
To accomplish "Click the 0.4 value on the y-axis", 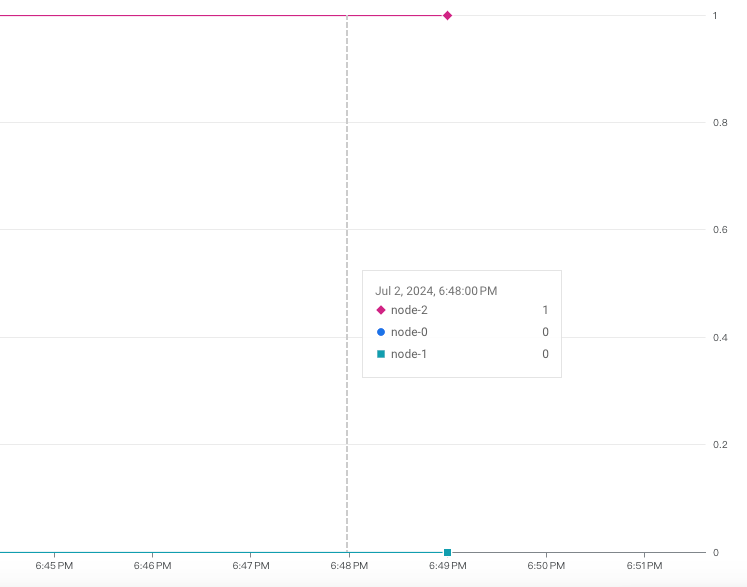I will [719, 338].
